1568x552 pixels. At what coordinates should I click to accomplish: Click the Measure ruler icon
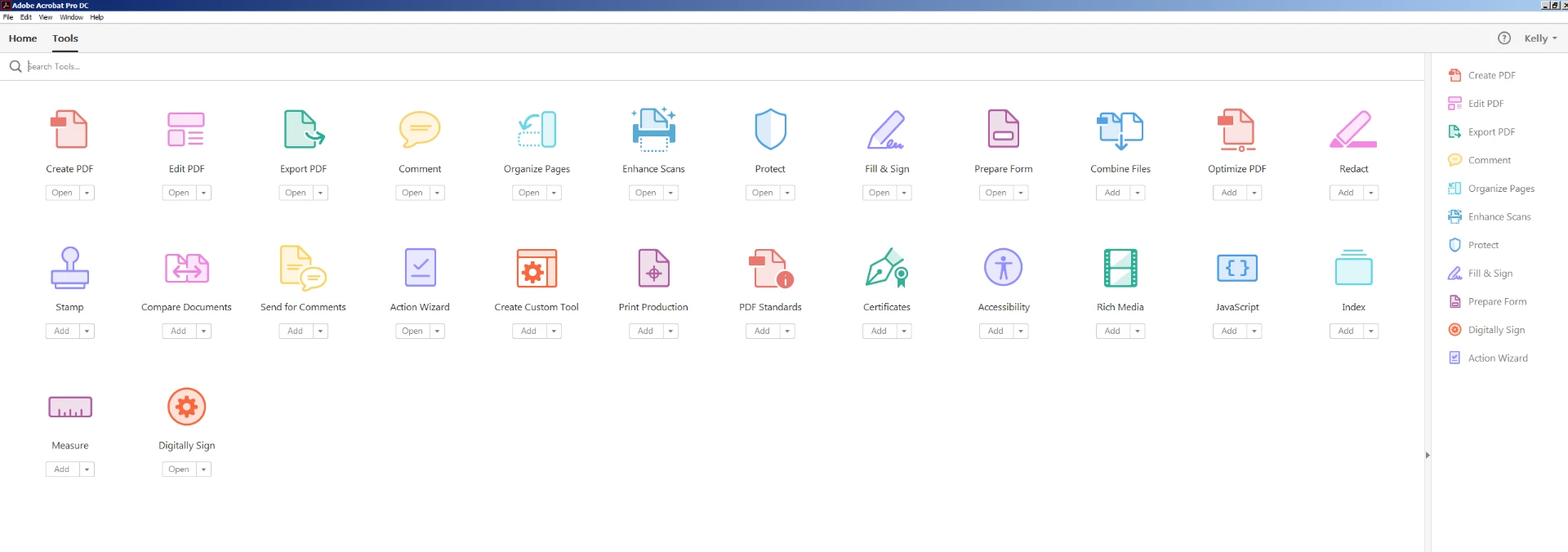tap(70, 407)
